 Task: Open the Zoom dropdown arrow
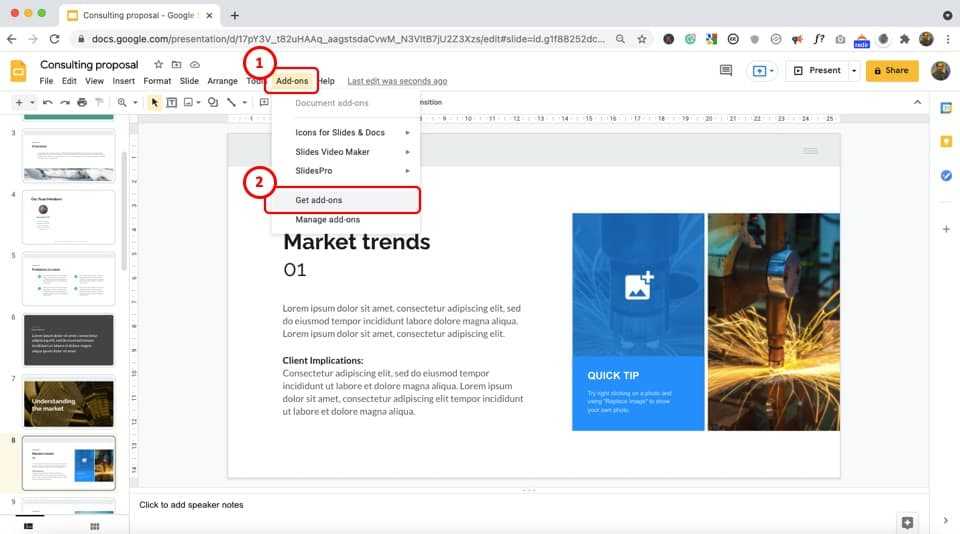point(134,102)
